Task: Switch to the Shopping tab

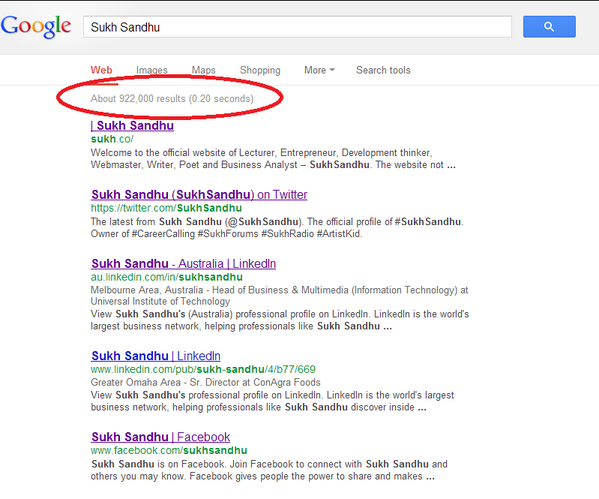Action: [260, 70]
